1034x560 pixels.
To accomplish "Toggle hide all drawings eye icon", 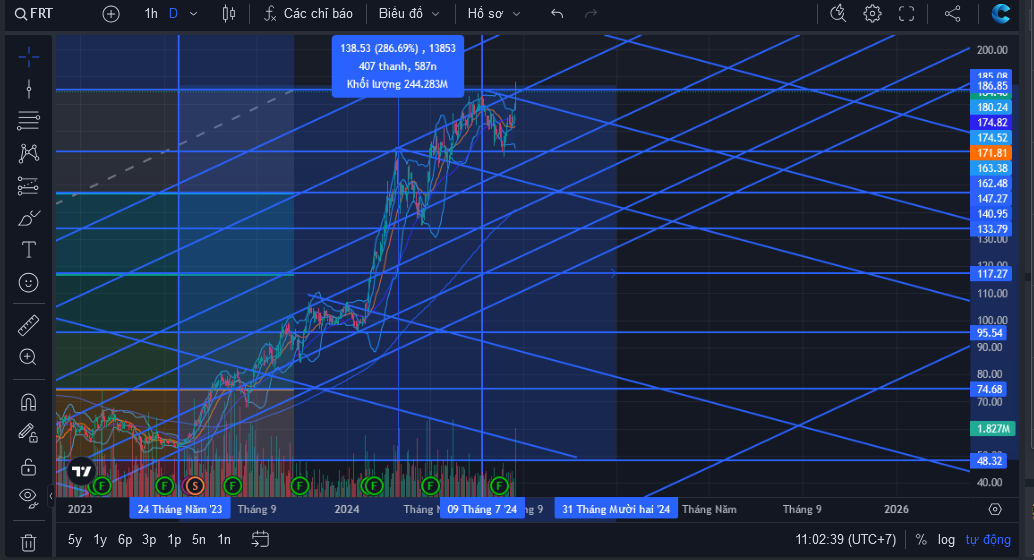I will pos(28,497).
